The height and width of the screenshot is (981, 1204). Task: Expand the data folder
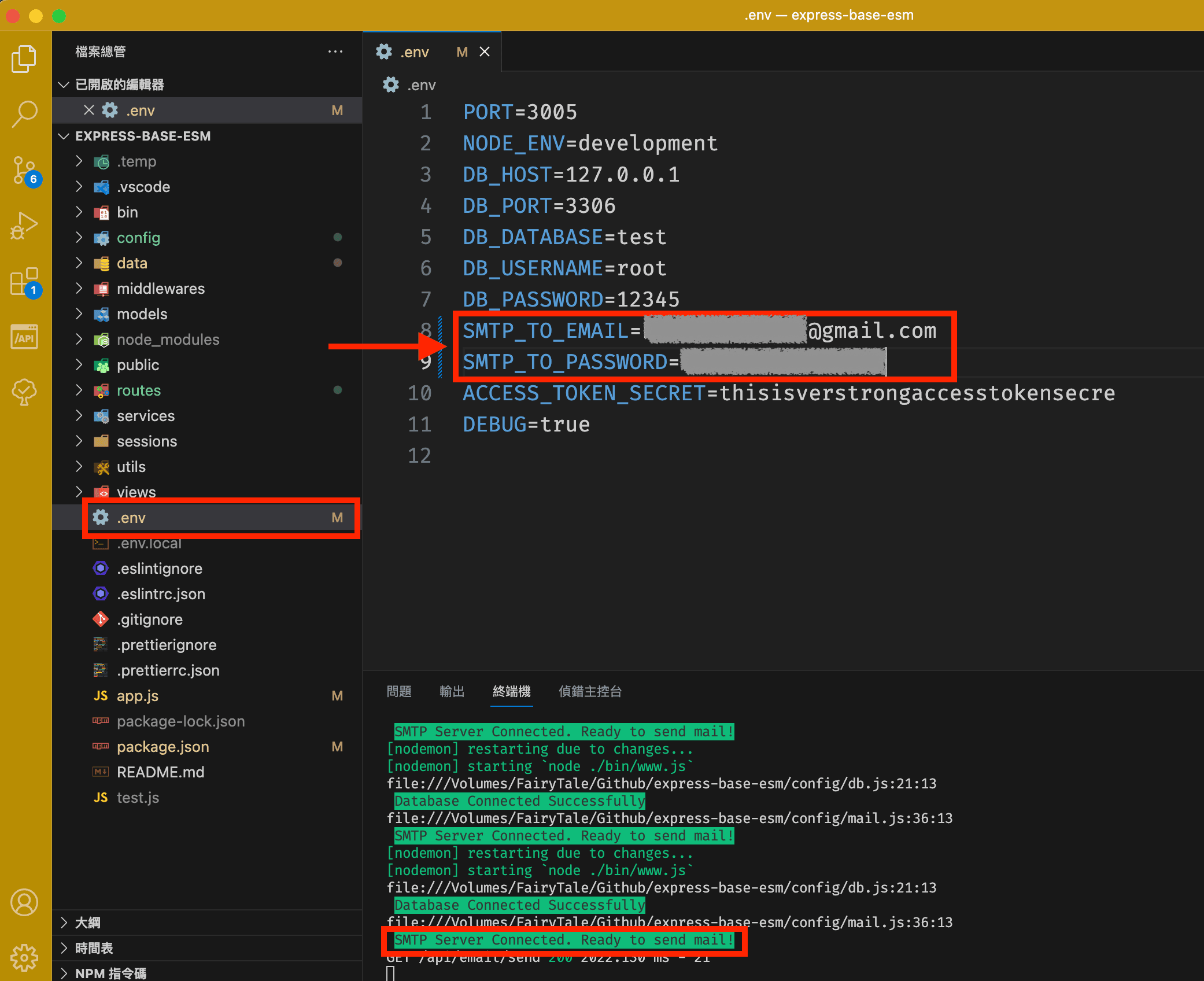click(x=79, y=263)
